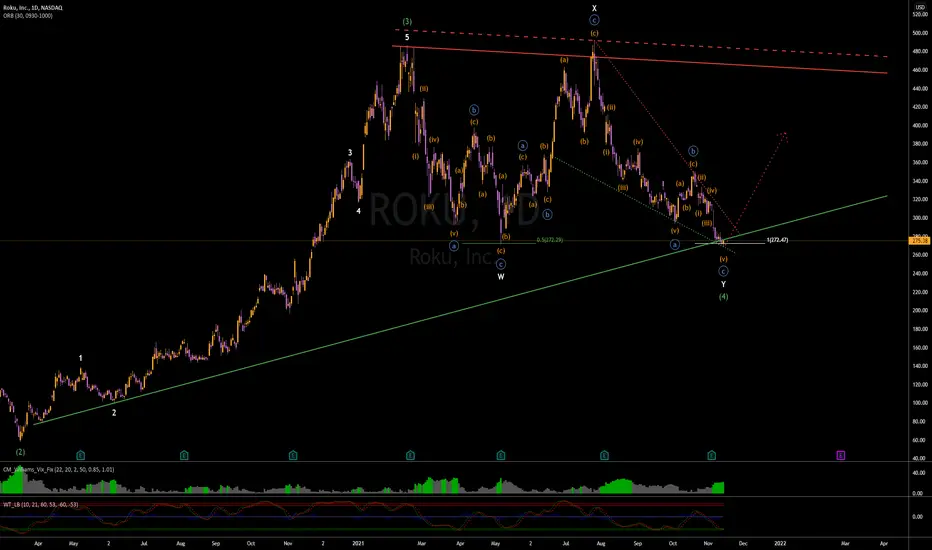Image resolution: width=932 pixels, height=550 pixels.
Task: Click the Dec label on the time axis
Action: click(743, 543)
